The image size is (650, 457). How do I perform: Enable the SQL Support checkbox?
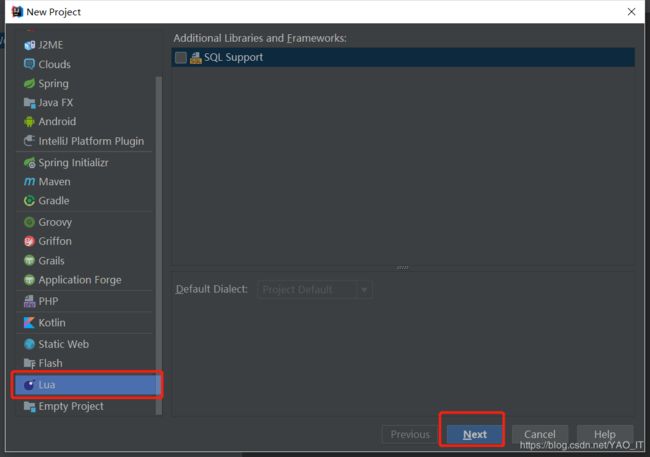point(181,58)
